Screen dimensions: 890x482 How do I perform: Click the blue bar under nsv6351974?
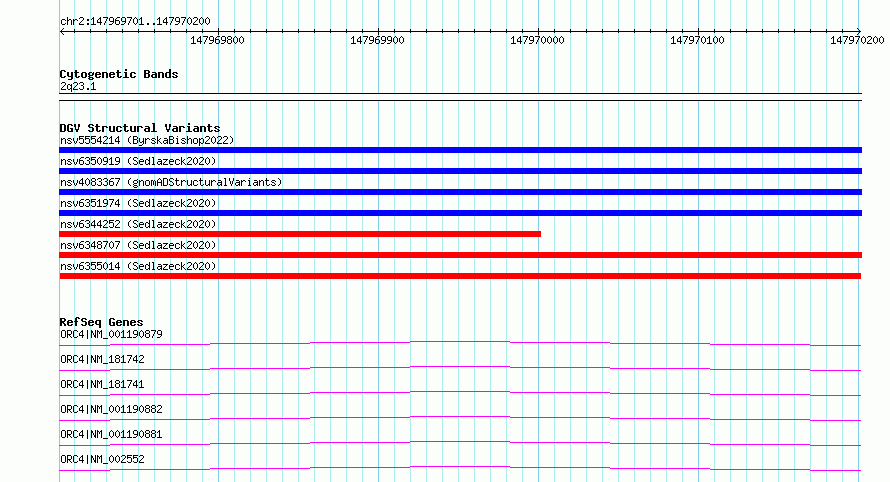460,213
